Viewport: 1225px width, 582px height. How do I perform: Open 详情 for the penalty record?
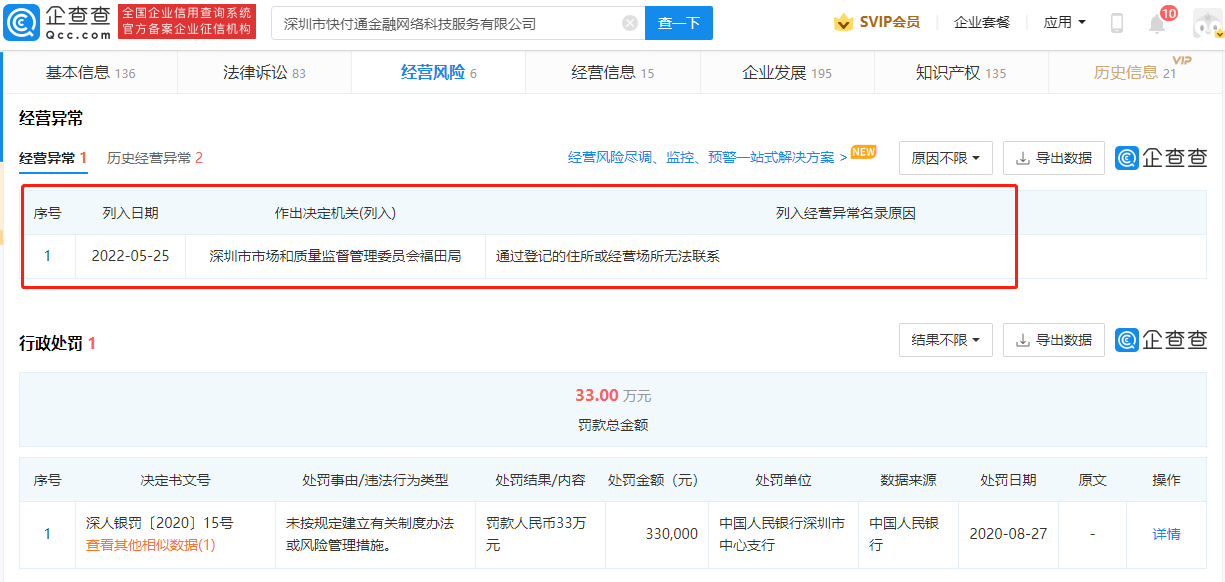pos(1166,534)
